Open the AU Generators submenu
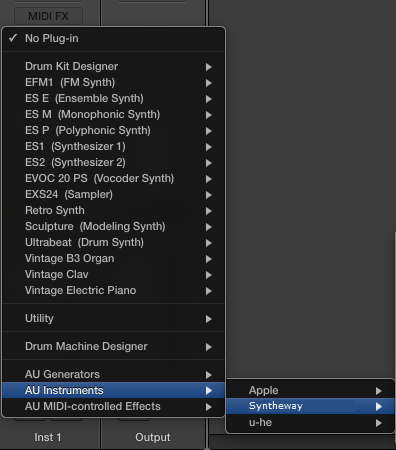 point(113,374)
